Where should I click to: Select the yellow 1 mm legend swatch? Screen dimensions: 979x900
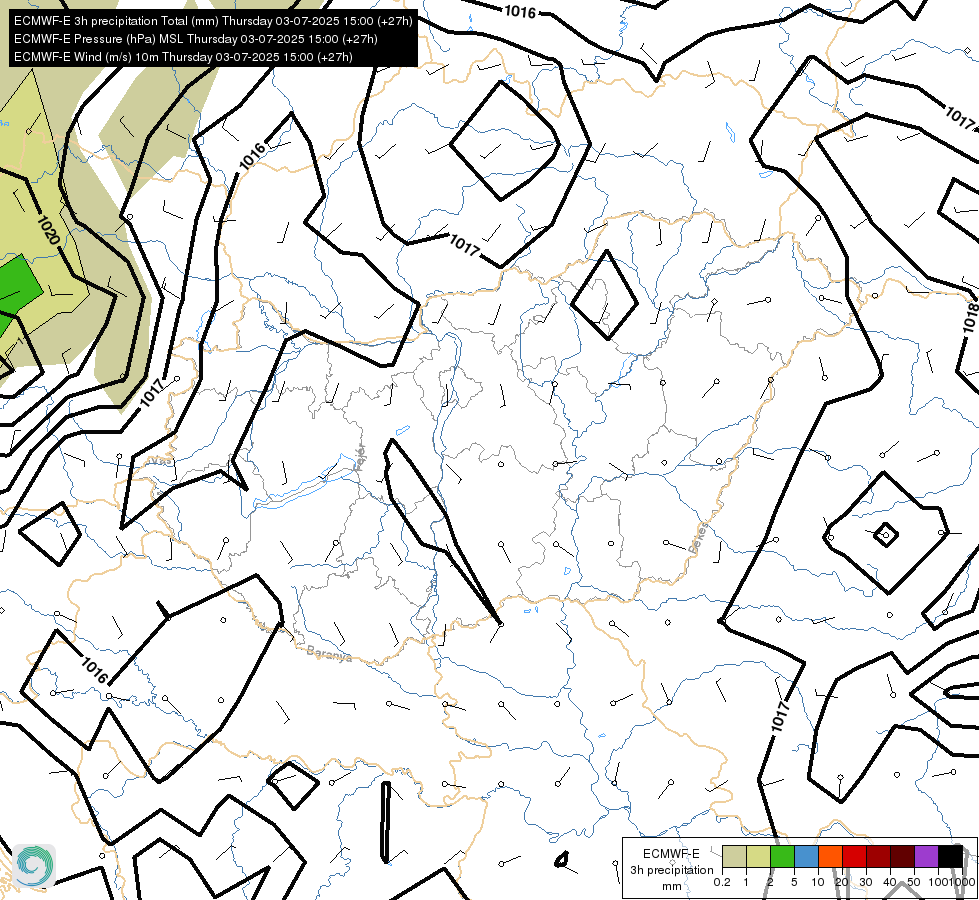pos(758,857)
